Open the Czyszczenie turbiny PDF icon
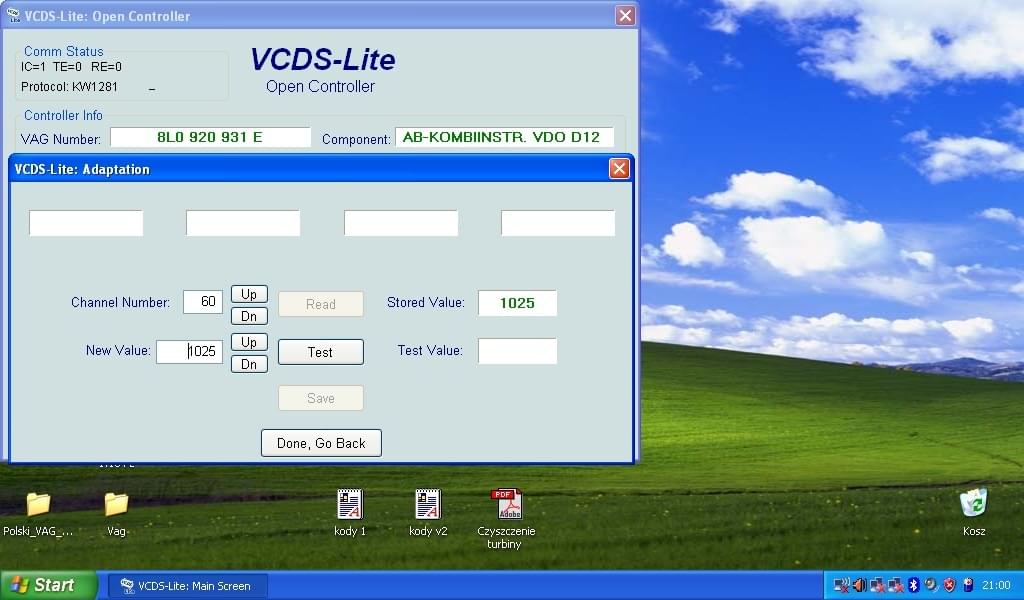 (507, 504)
